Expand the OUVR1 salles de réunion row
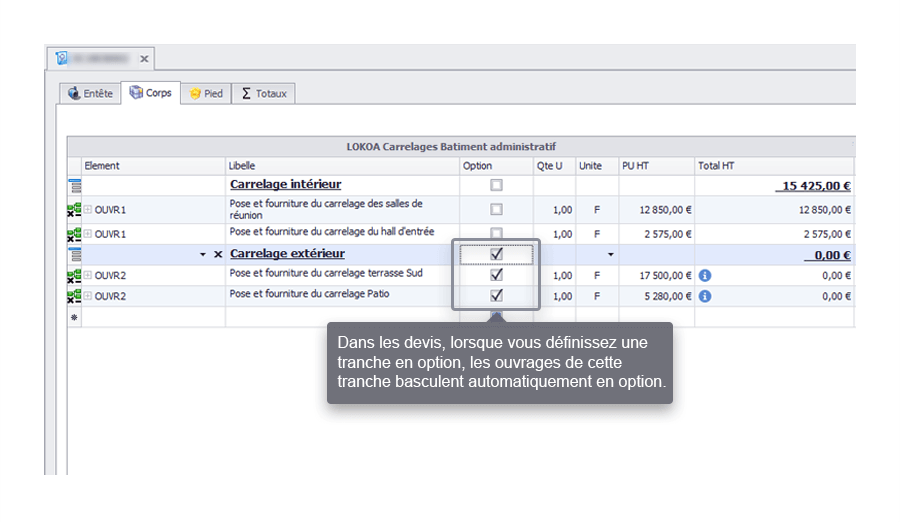The height and width of the screenshot is (522, 900). click(x=88, y=210)
